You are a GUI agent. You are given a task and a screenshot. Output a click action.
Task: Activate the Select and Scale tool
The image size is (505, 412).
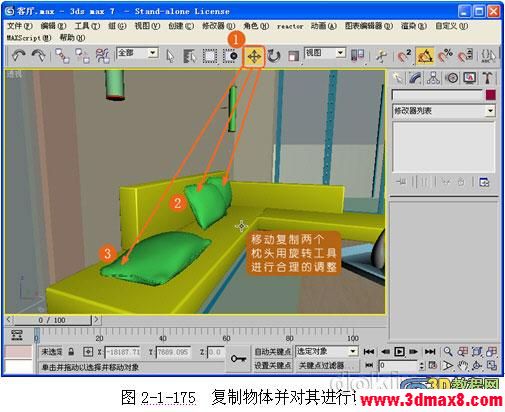point(294,56)
